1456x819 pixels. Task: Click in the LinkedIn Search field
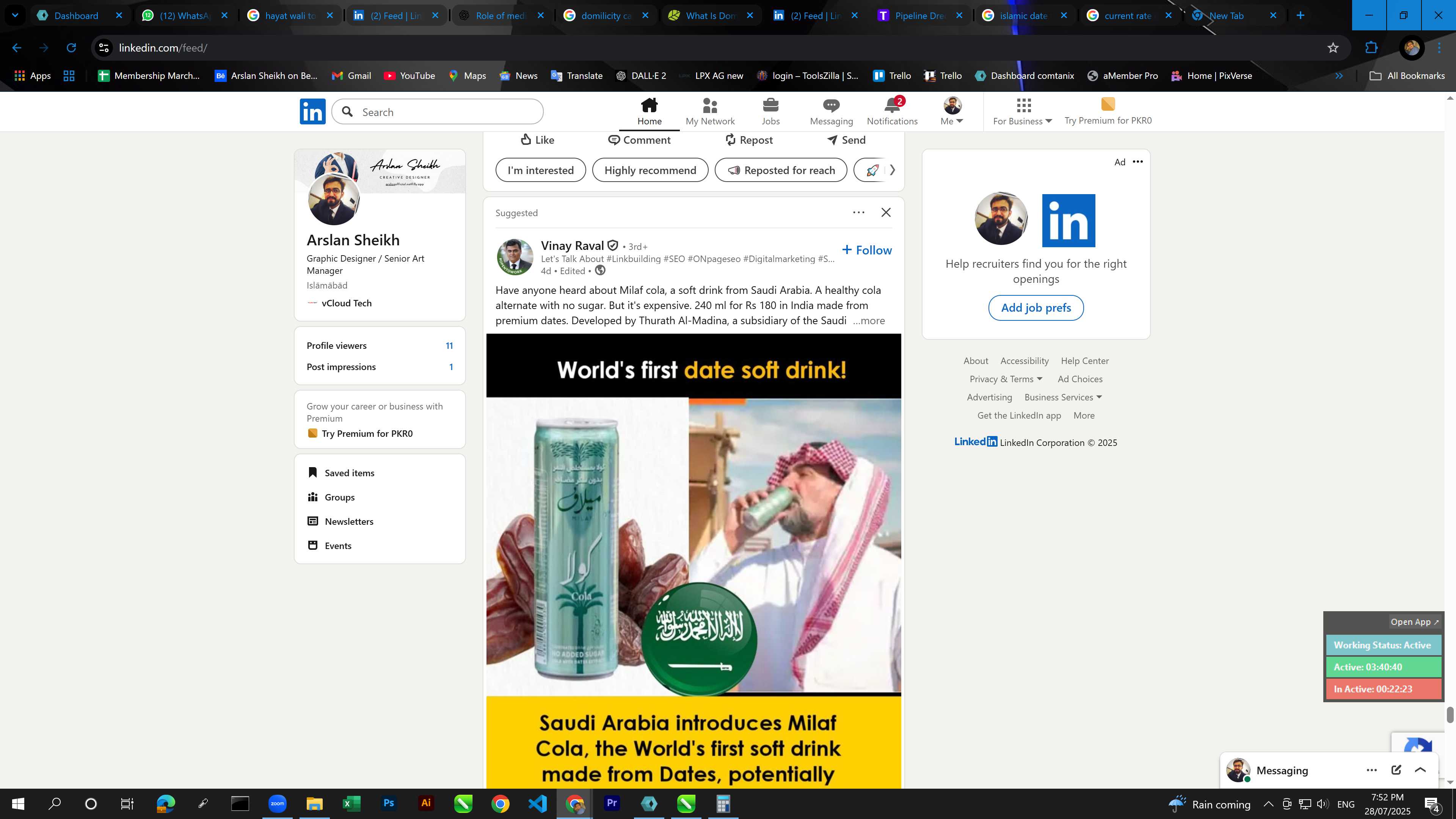438,112
